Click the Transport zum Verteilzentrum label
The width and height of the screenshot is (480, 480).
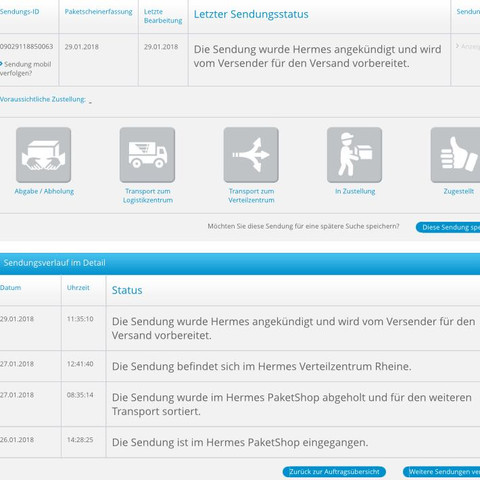point(251,196)
